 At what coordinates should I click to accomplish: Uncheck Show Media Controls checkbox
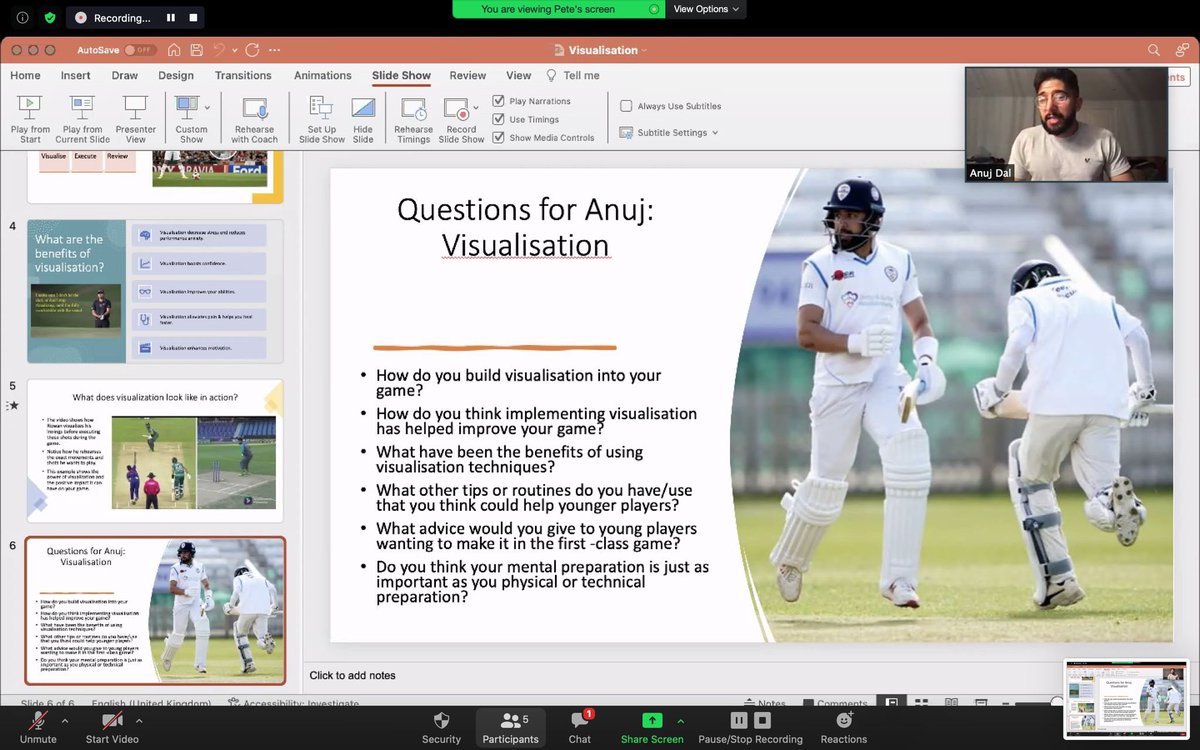499,137
